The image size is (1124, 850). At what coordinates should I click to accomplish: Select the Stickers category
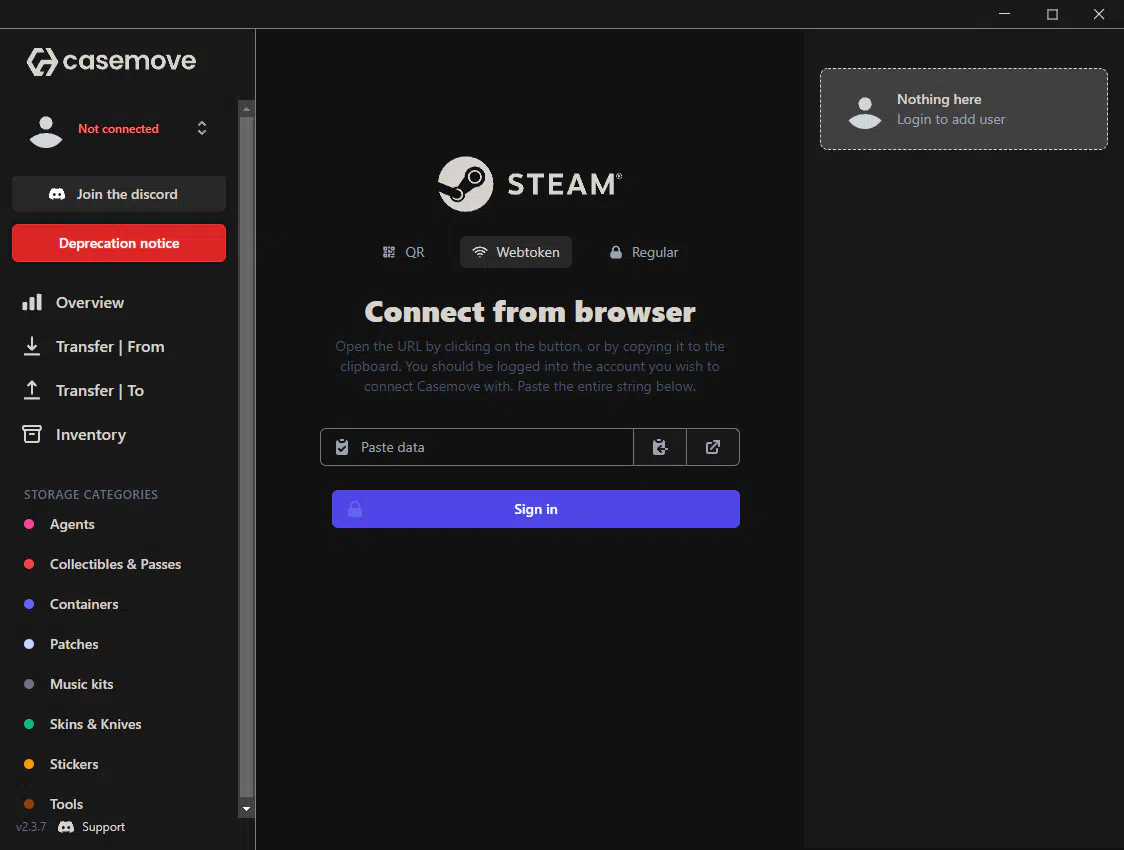74,765
